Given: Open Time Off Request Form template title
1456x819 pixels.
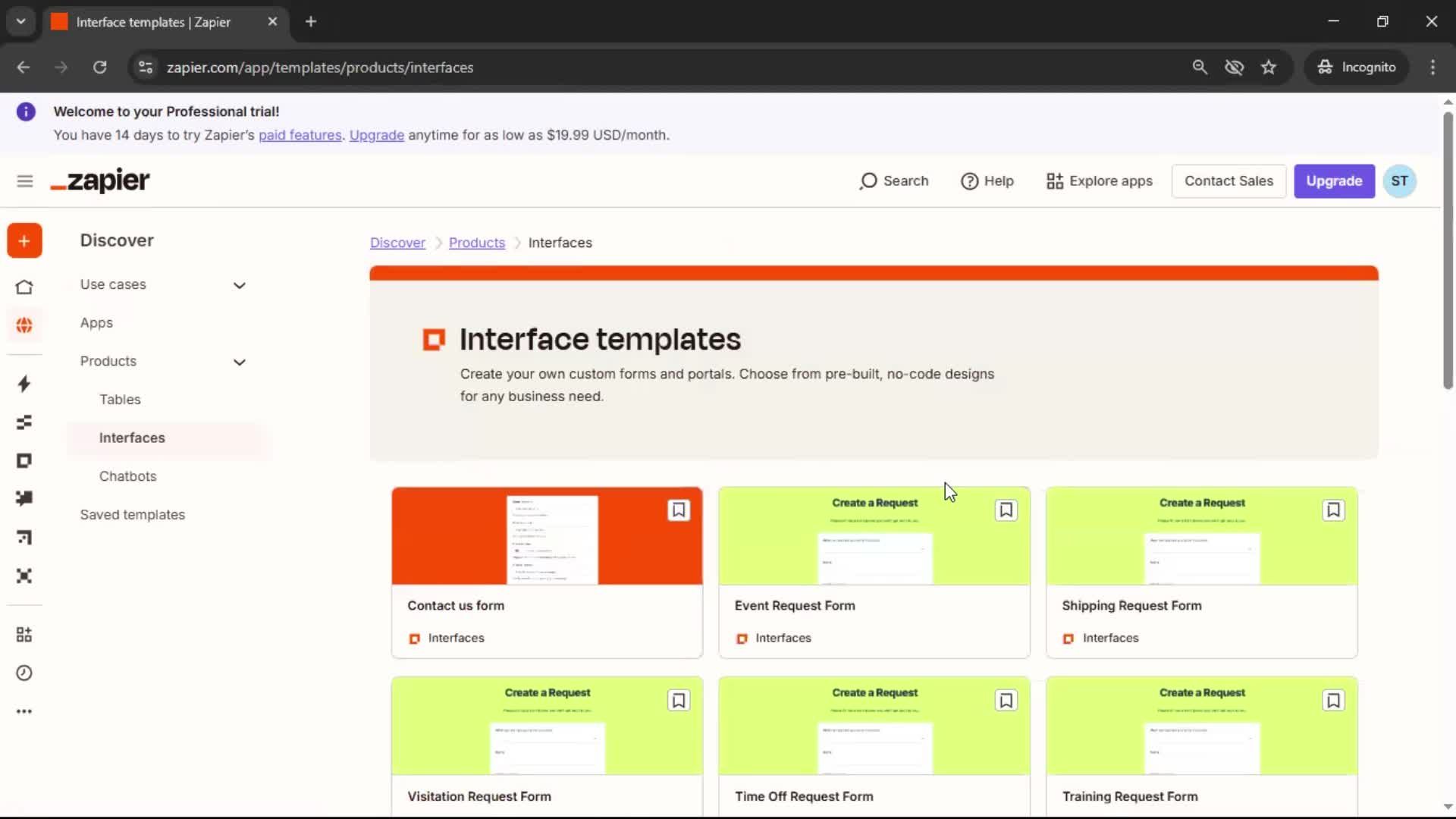Looking at the screenshot, I should [804, 796].
